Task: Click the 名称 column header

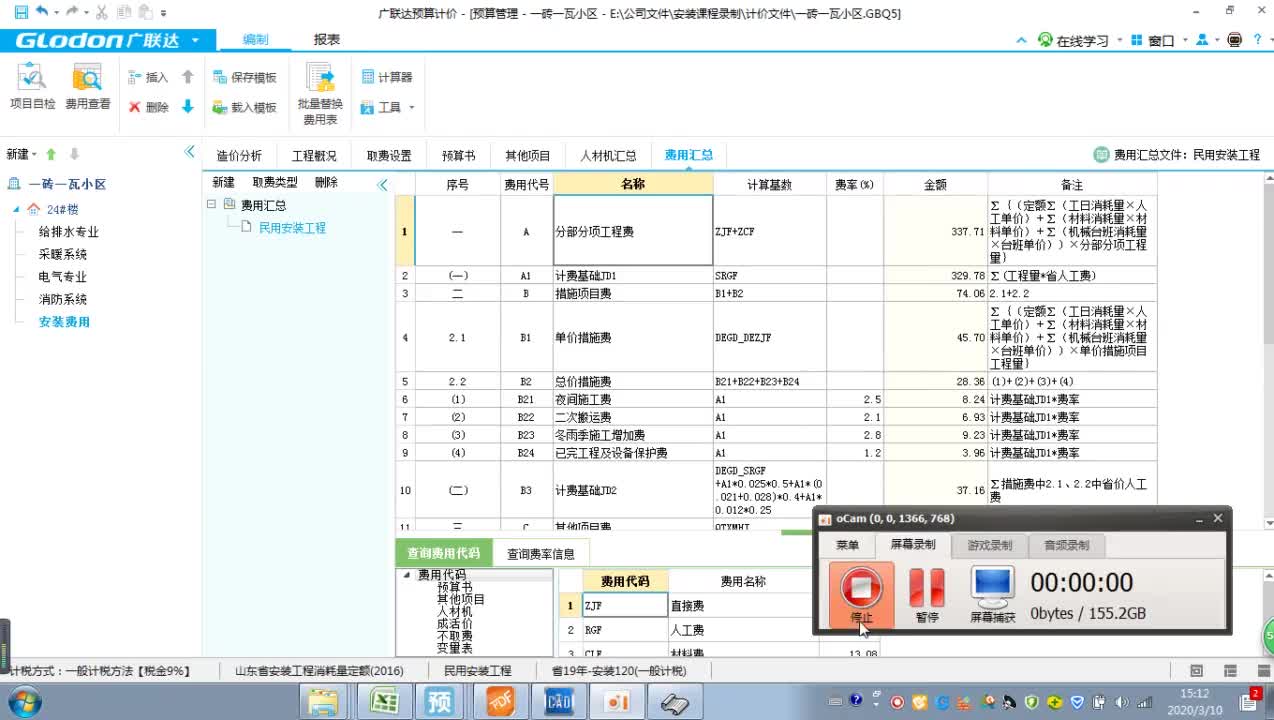Action: 633,184
